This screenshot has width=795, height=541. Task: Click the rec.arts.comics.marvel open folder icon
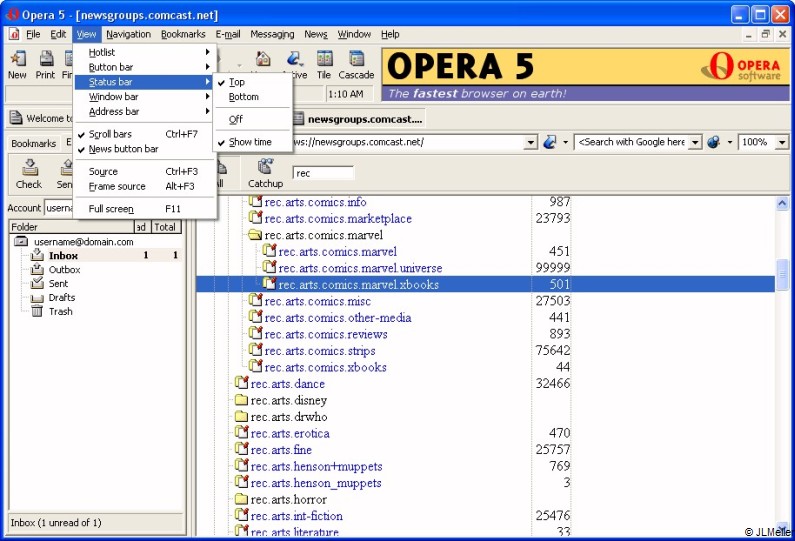(x=255, y=235)
